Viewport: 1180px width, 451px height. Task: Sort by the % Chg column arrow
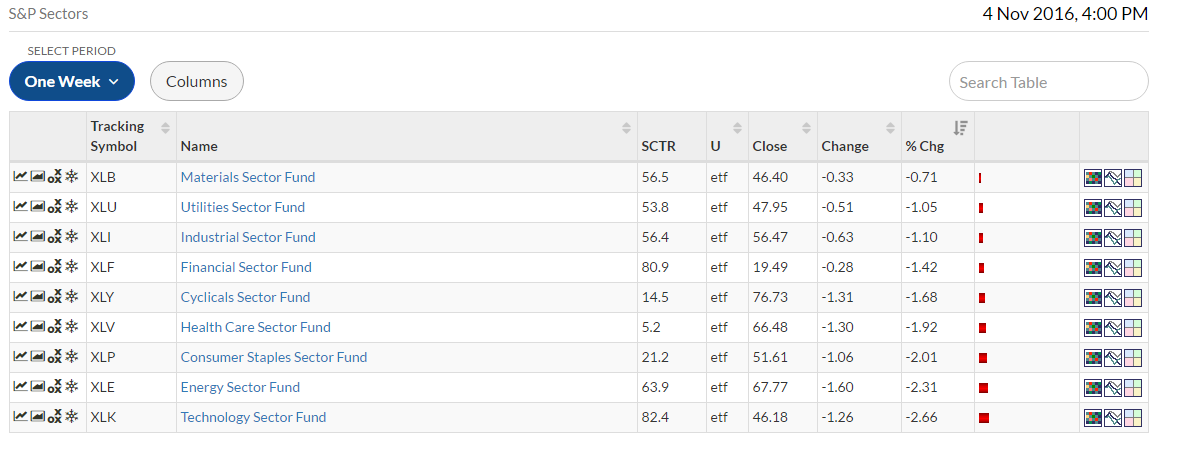point(960,128)
